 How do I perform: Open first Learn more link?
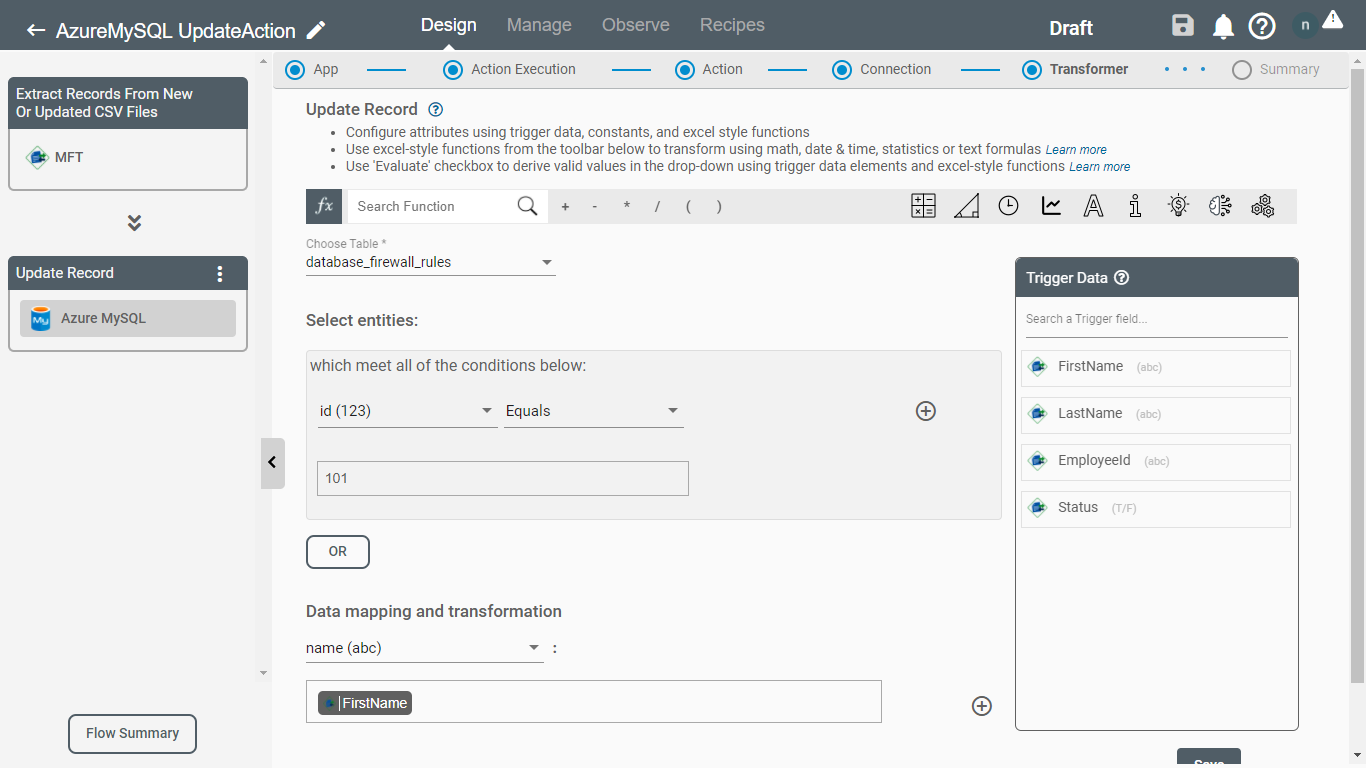pos(1076,150)
